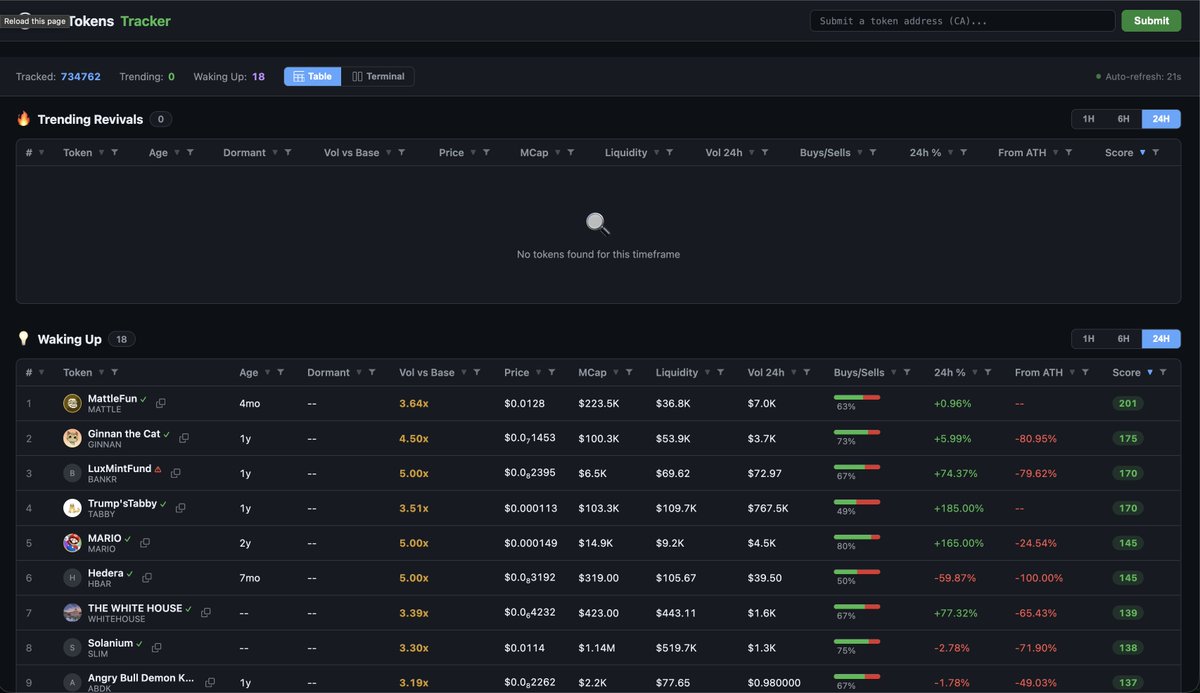Click Auto-refresh 21s indicator
Viewport: 1200px width, 693px height.
pos(1138,76)
